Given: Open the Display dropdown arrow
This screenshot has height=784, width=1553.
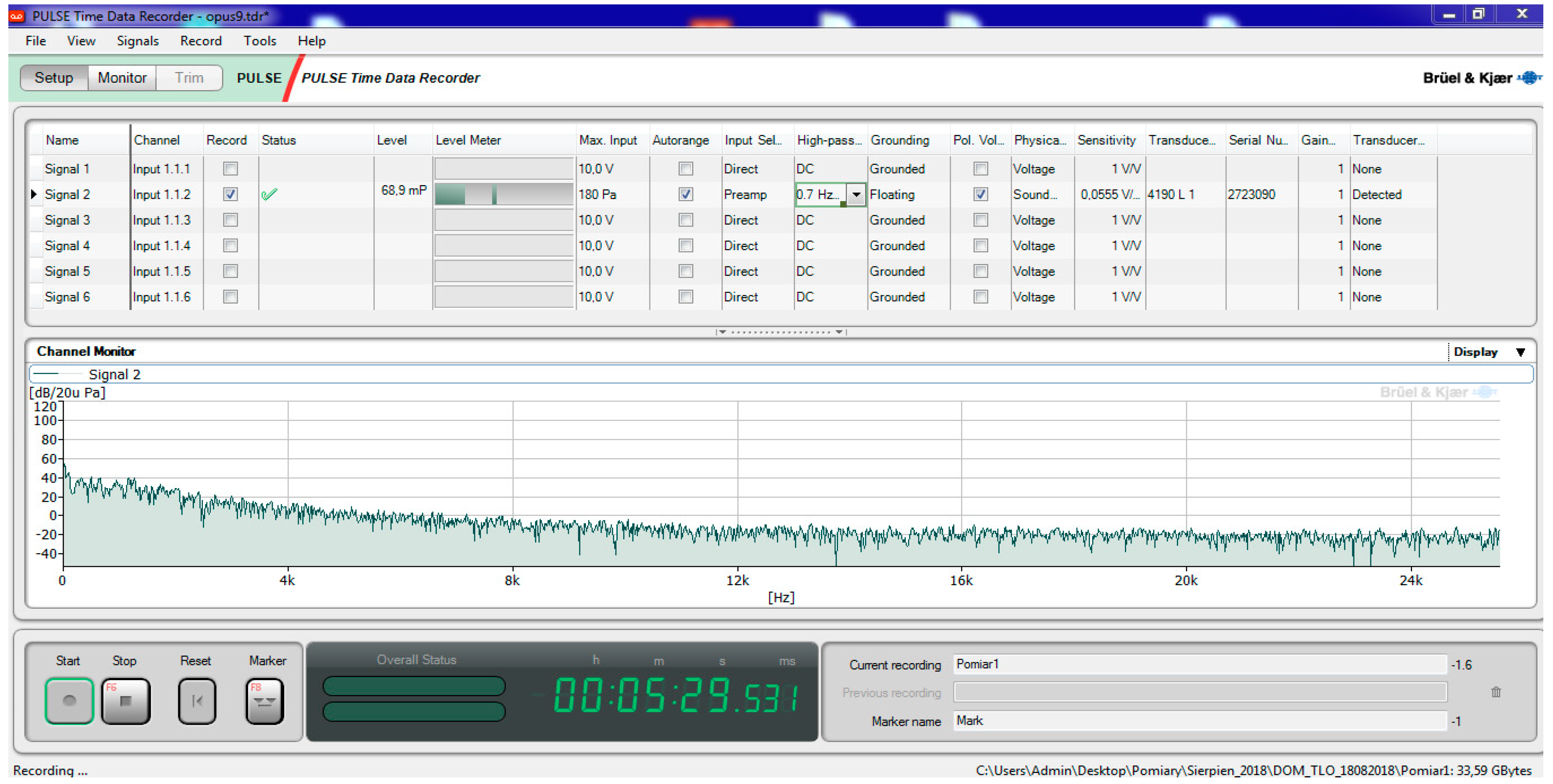Looking at the screenshot, I should (1520, 353).
